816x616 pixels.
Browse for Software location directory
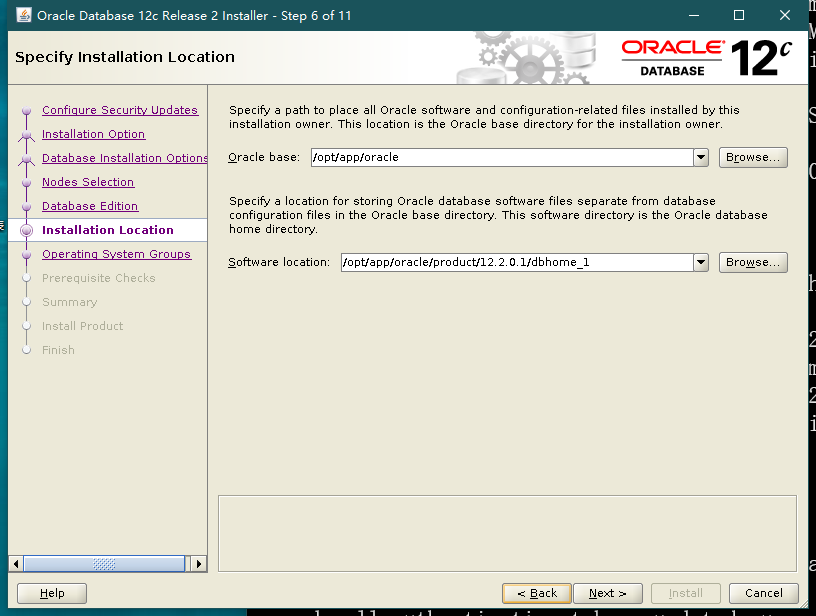tap(753, 262)
